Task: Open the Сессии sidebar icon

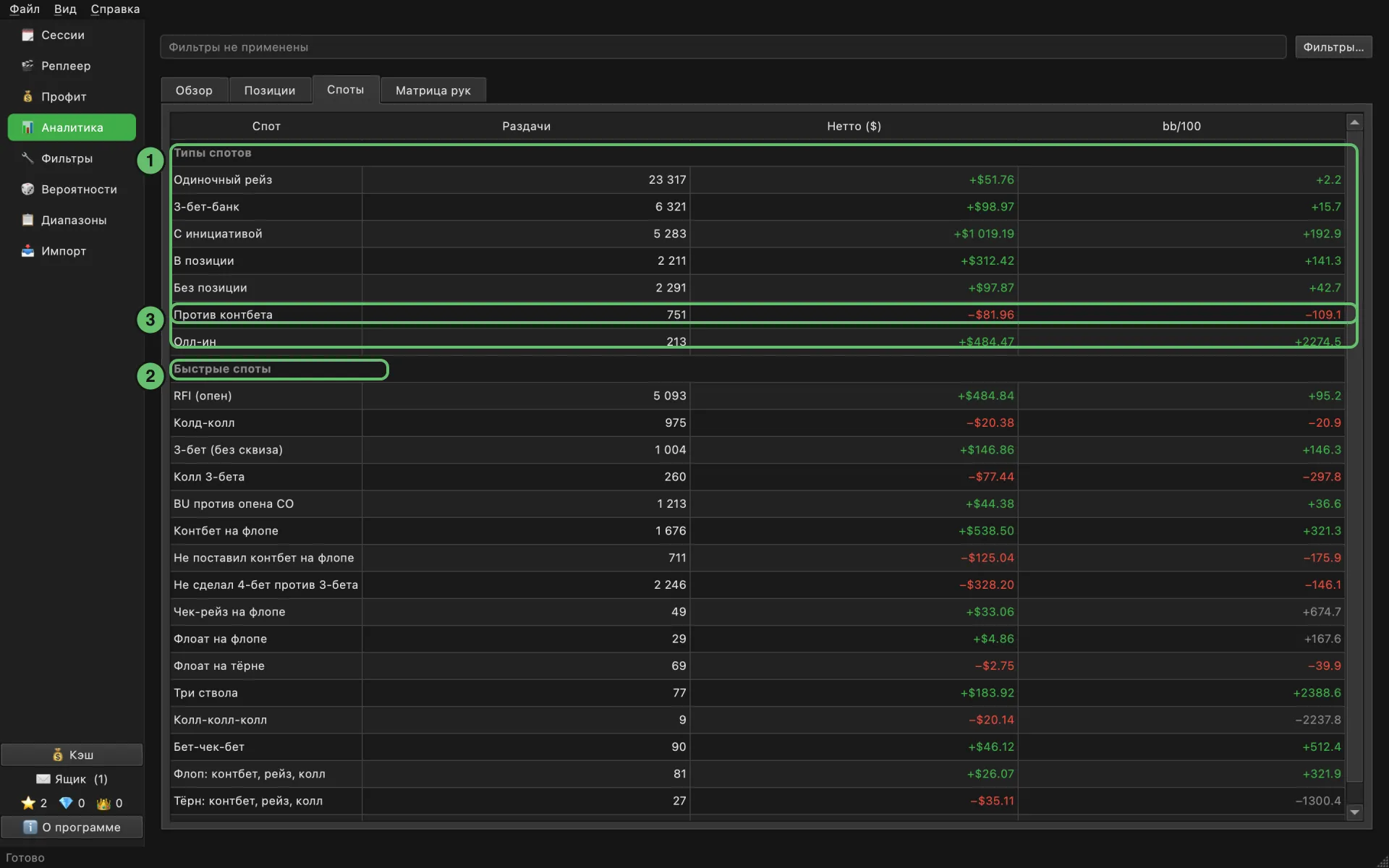Action: [x=27, y=35]
